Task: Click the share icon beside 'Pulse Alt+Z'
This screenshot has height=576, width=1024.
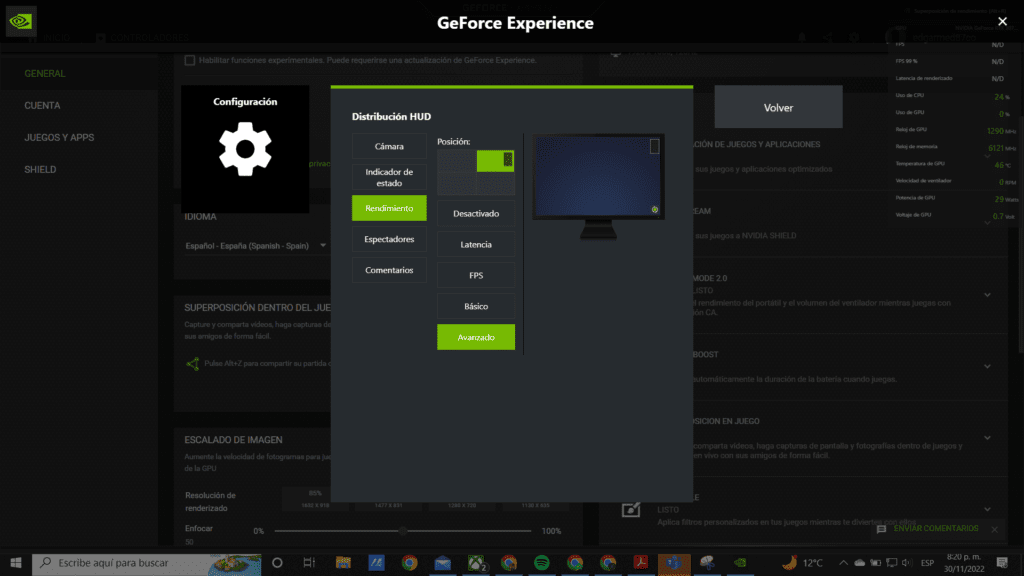Action: coord(193,364)
